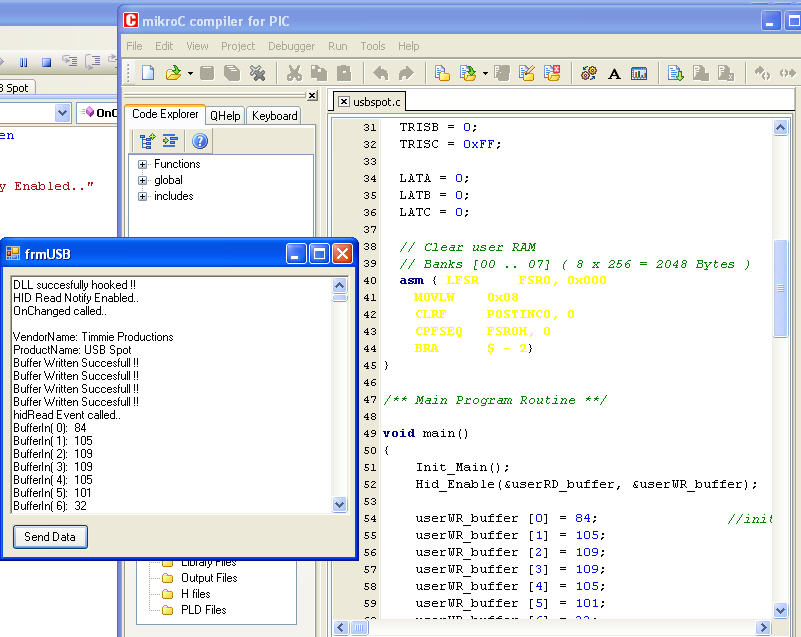801x637 pixels.
Task: Click the Send Data button
Action: click(x=50, y=537)
